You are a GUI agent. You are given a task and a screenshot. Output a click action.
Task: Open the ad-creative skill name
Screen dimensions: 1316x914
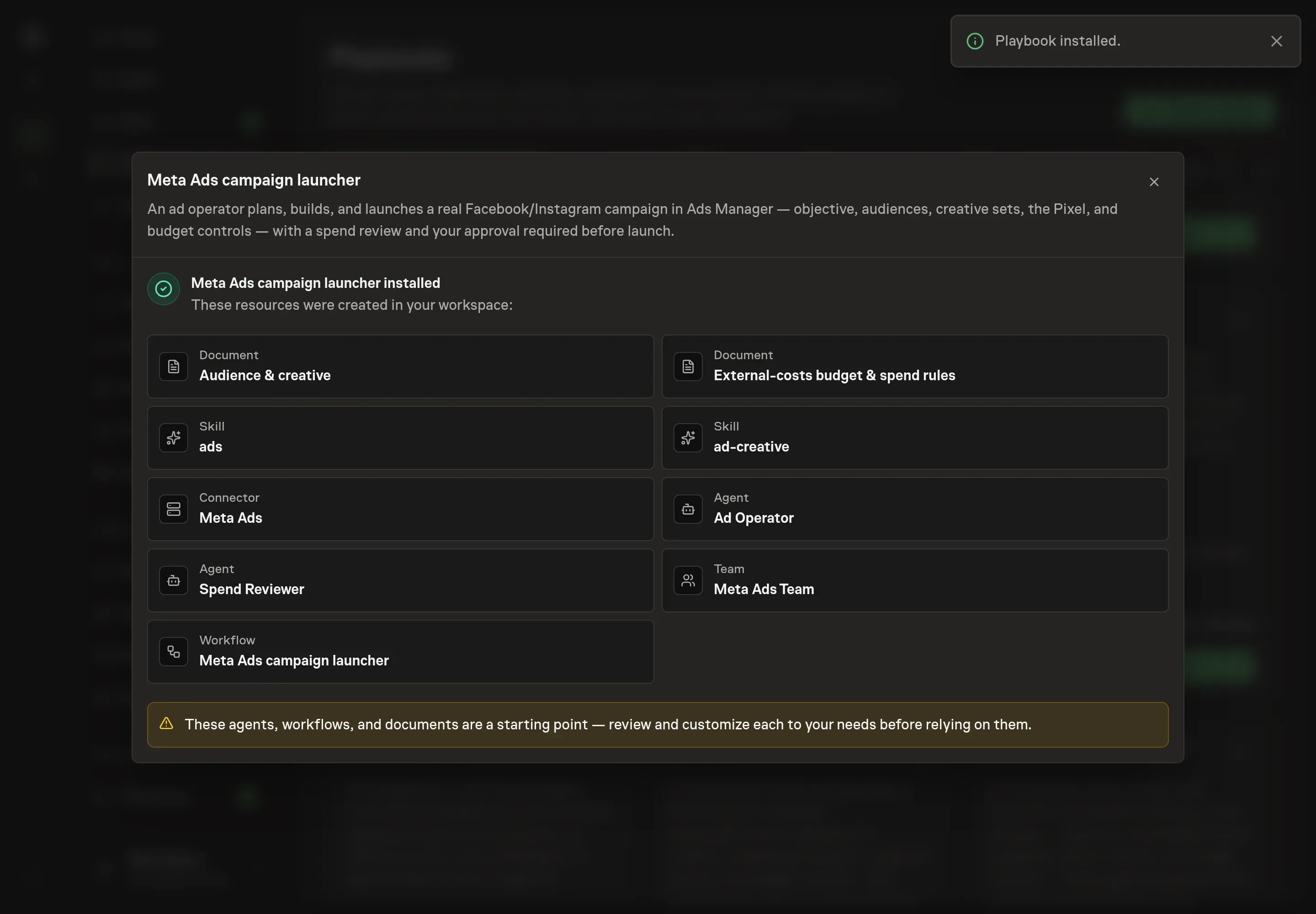click(x=751, y=446)
